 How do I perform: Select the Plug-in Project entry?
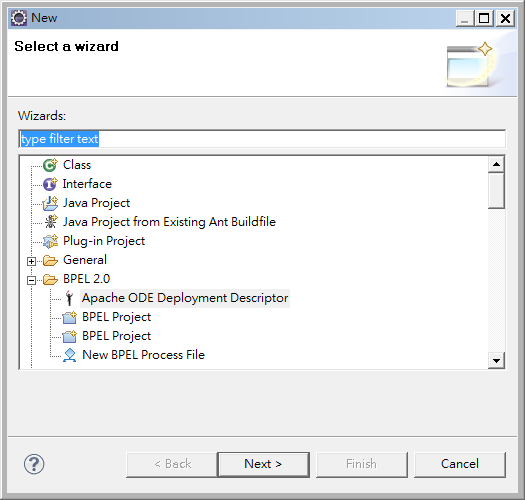point(104,241)
